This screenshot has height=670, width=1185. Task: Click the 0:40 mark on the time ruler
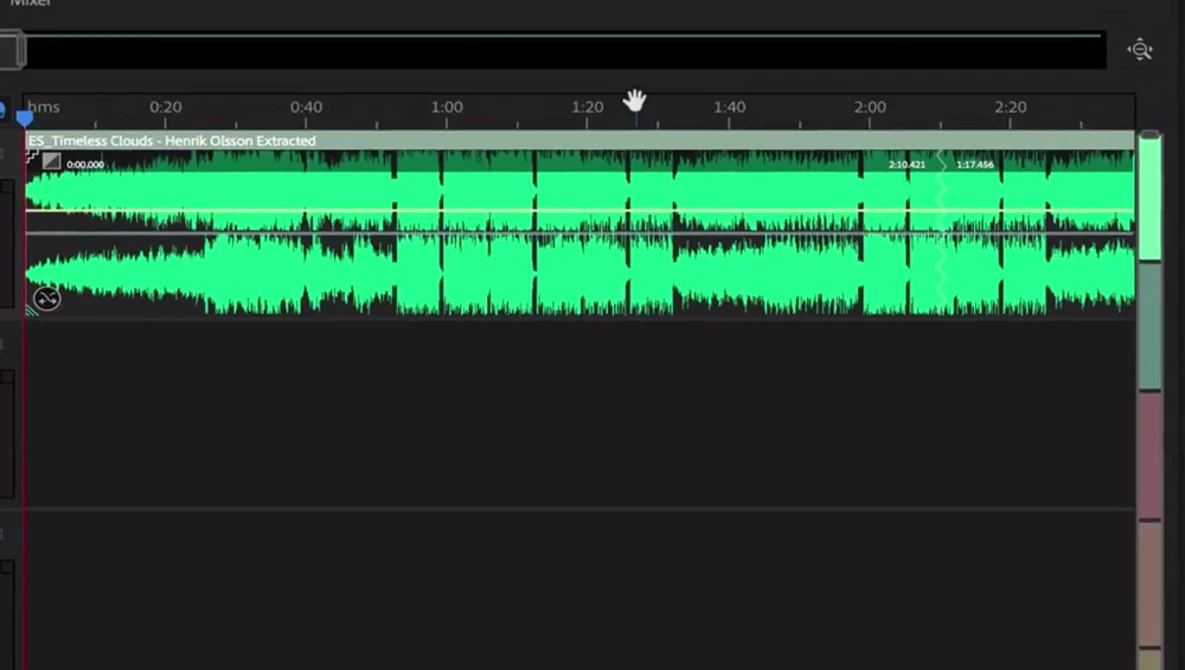306,107
